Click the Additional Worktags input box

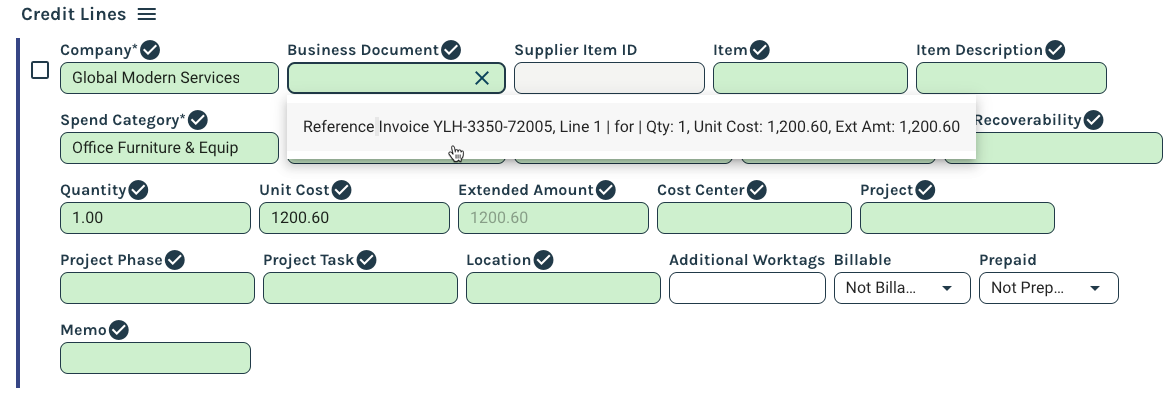coord(747,288)
